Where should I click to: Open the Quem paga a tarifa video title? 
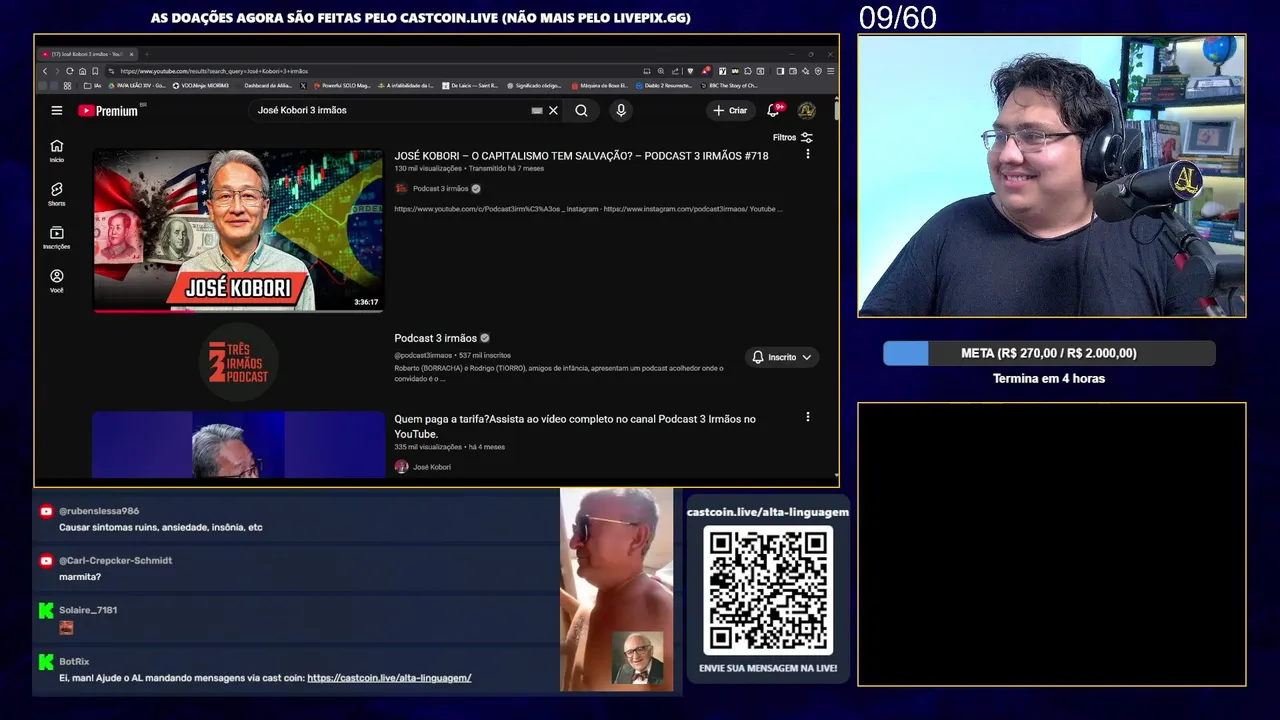click(x=575, y=426)
